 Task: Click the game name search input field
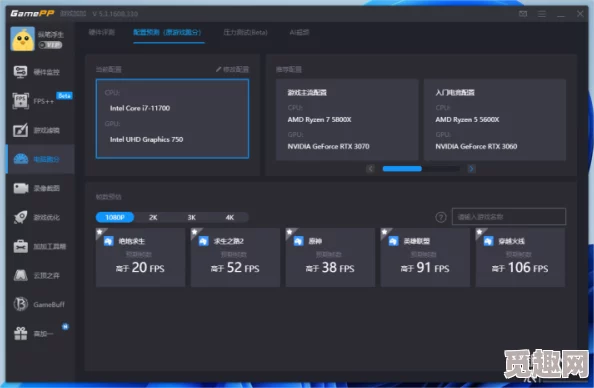(x=509, y=217)
